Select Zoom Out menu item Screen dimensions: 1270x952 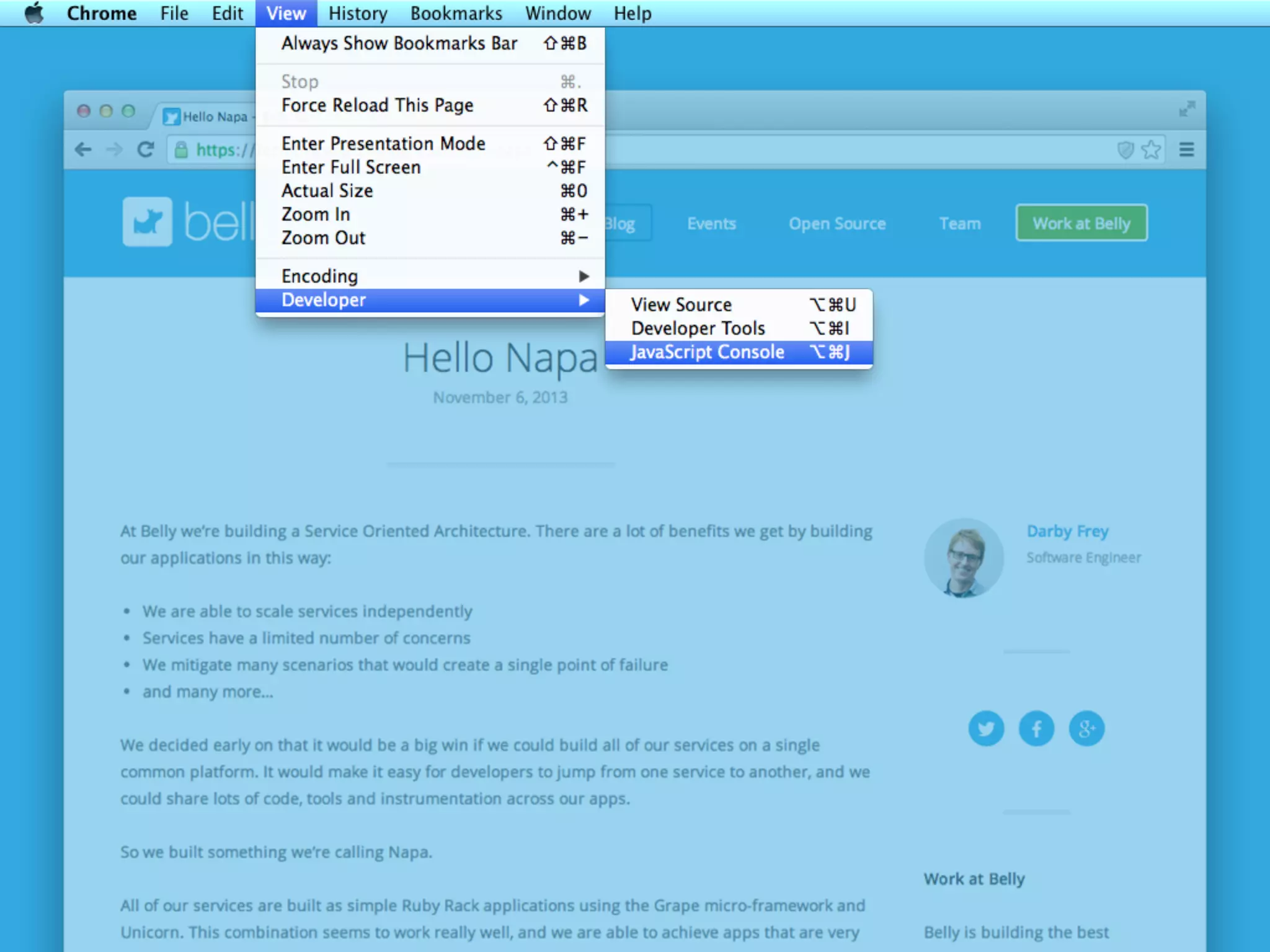[x=430, y=238]
